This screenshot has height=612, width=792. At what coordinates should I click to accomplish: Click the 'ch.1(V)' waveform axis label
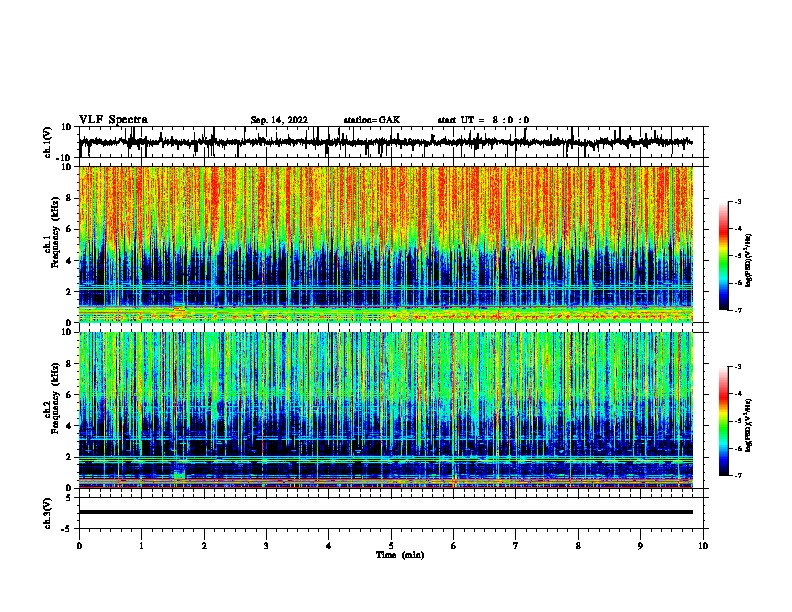48,142
